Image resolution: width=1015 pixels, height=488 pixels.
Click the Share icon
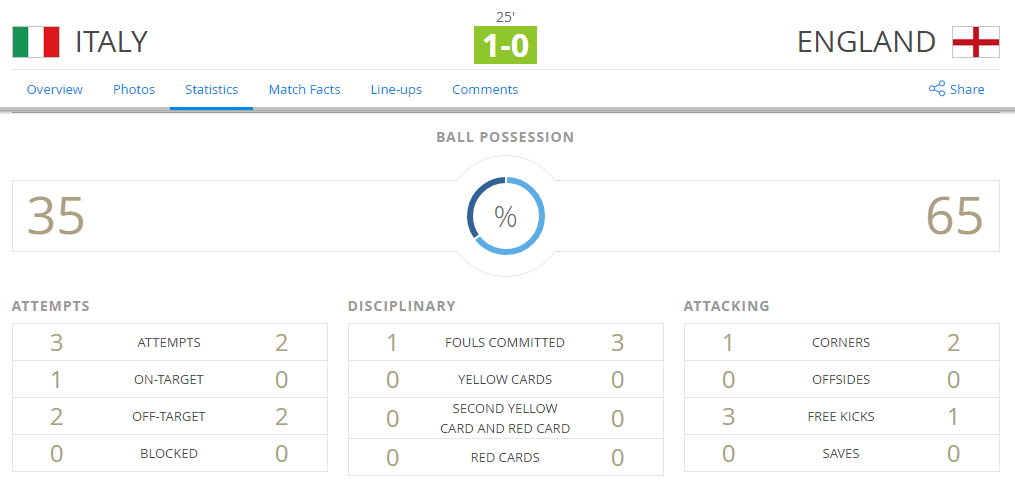pyautogui.click(x=937, y=89)
